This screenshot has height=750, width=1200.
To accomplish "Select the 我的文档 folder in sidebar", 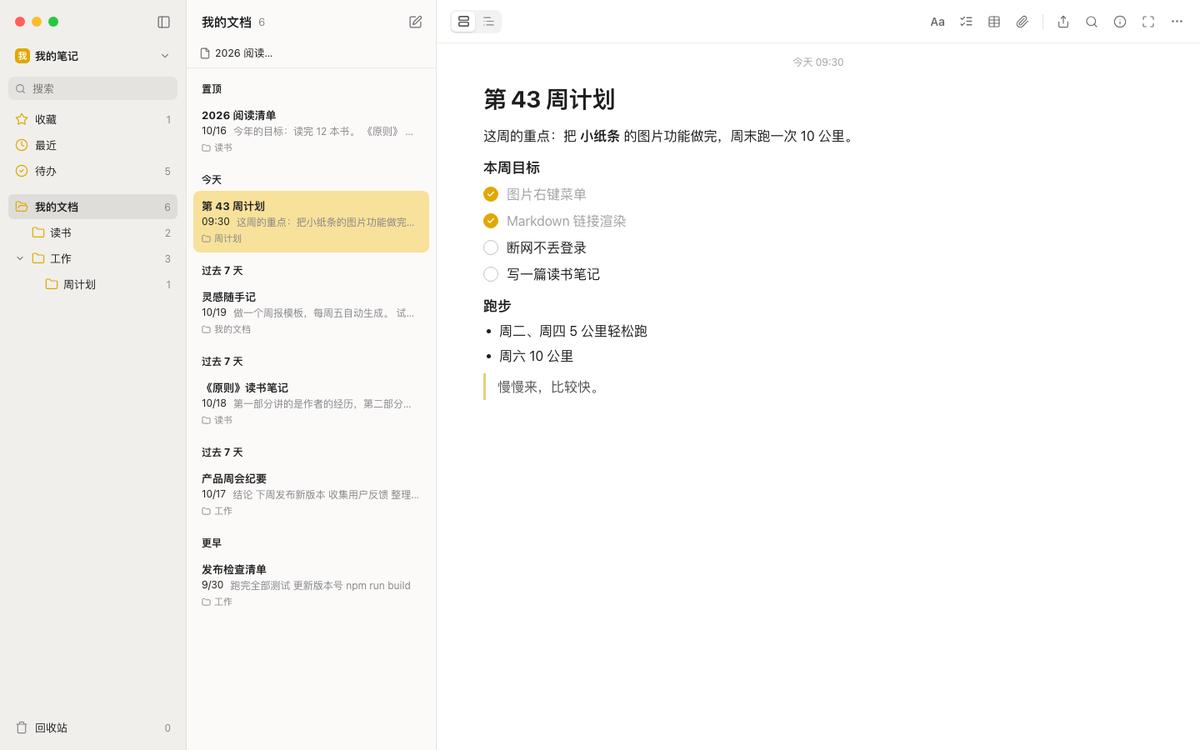I will click(93, 207).
